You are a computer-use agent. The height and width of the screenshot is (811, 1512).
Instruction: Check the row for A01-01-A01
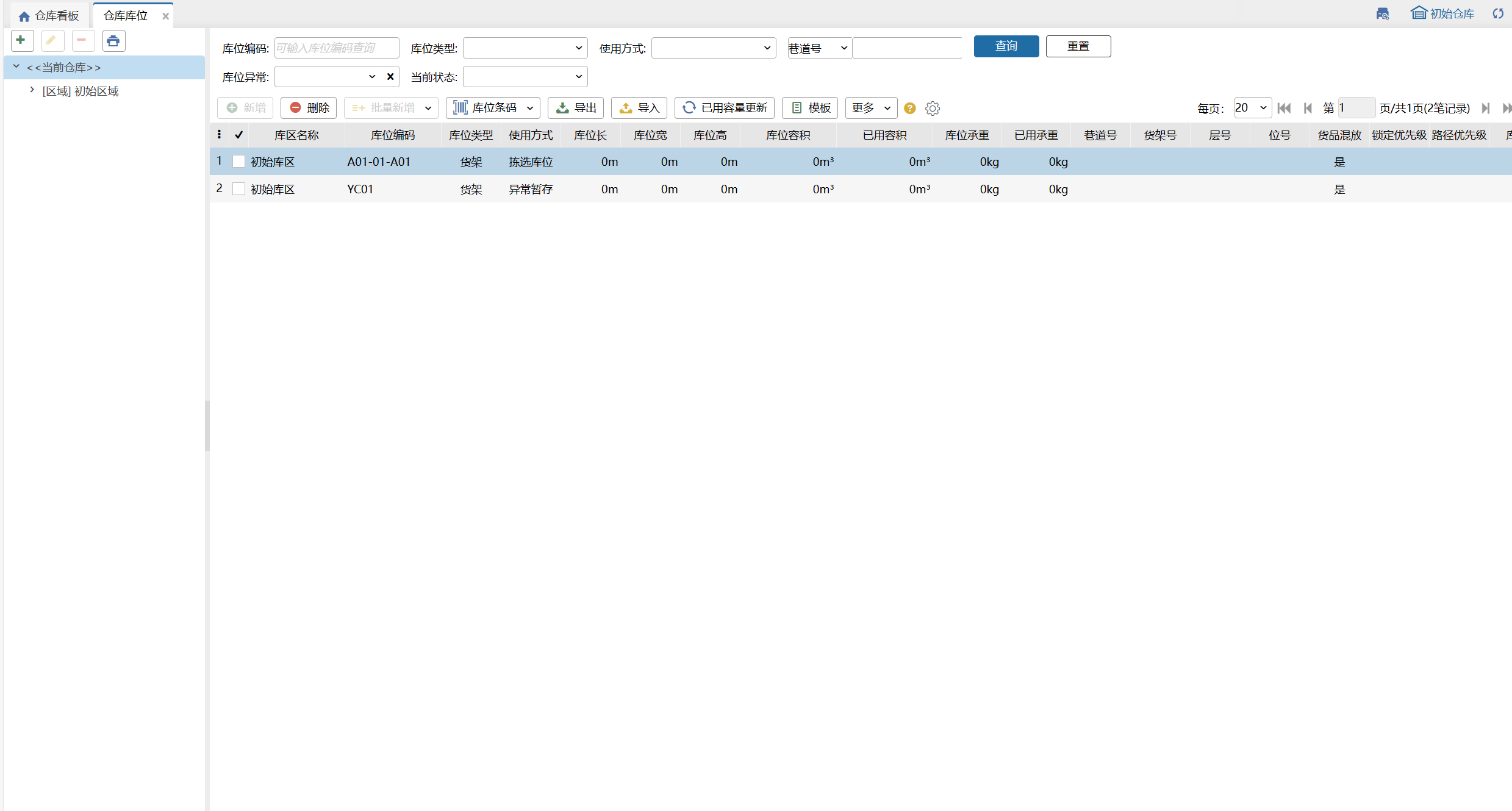pyautogui.click(x=239, y=162)
